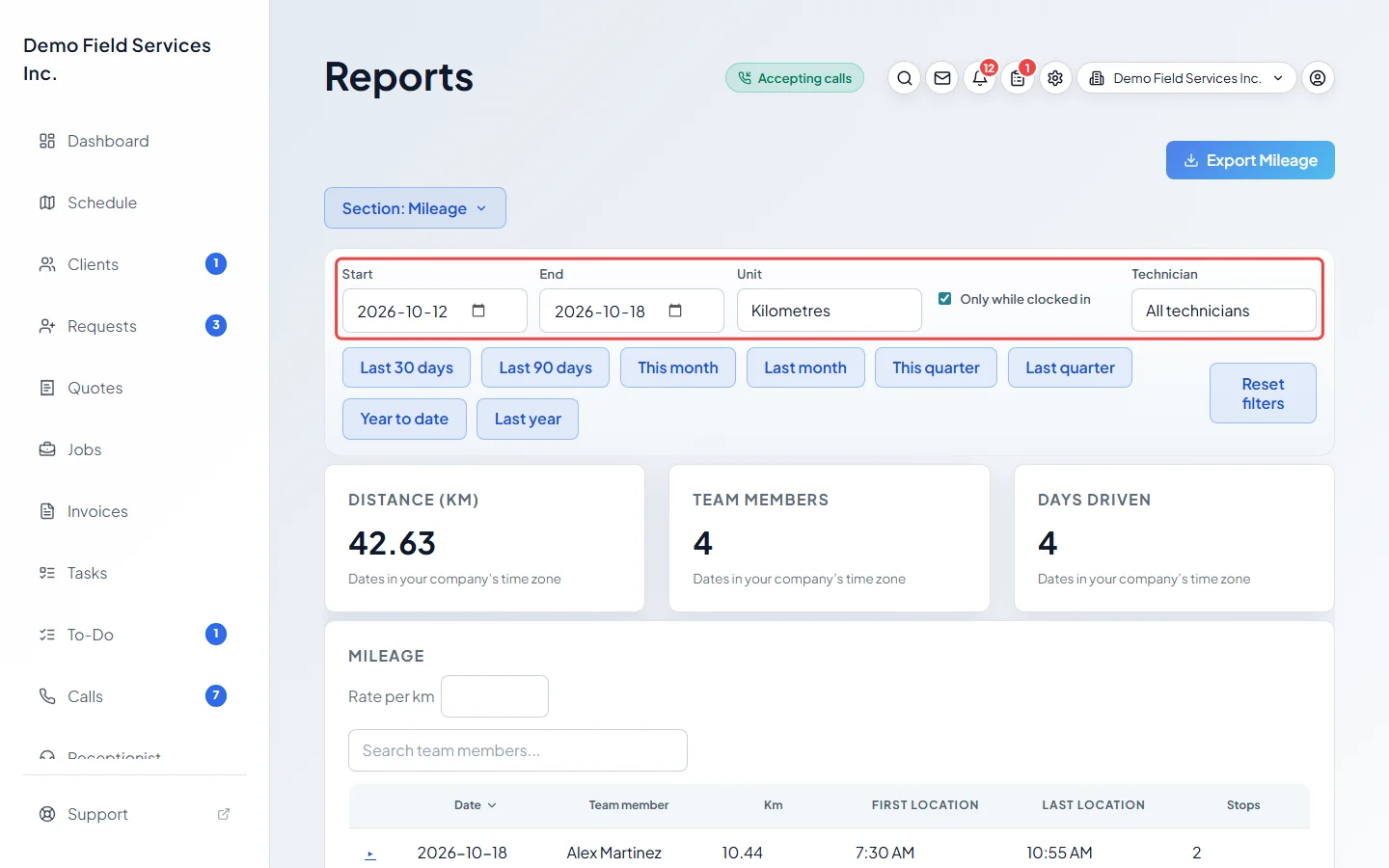Screen dimensions: 1389x868
Task: Open the search icon in header
Action: click(x=904, y=78)
